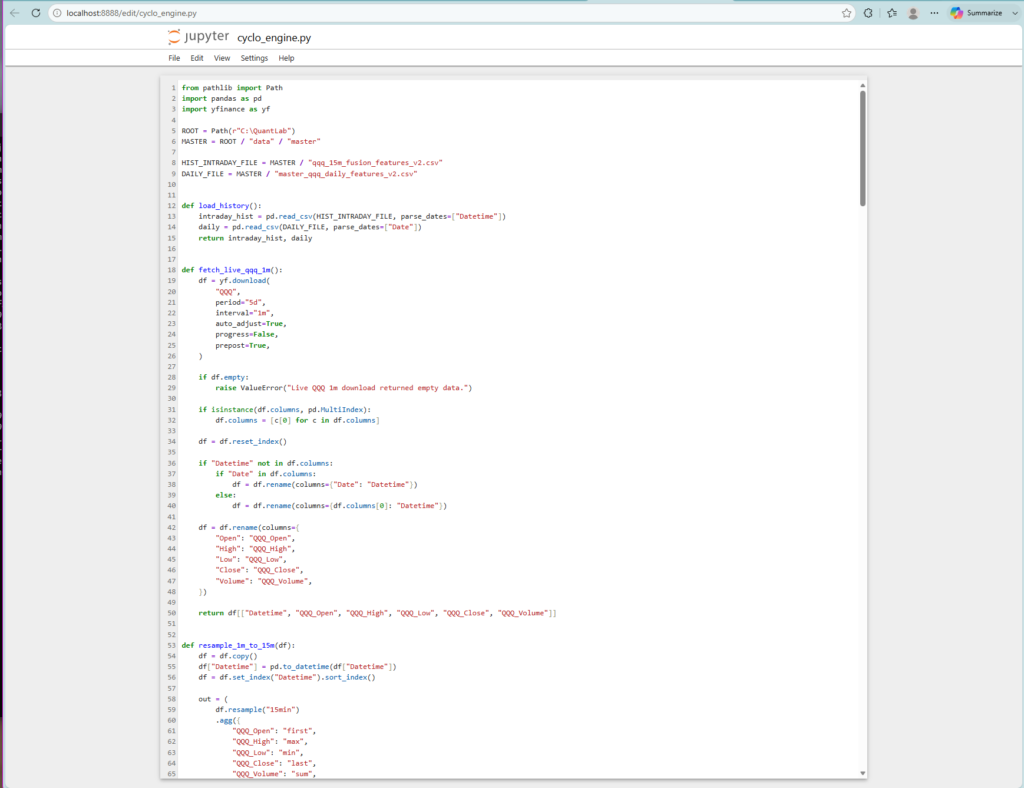
Task: Click the HIST_INTRADAY_FILE assignment line
Action: (312, 163)
